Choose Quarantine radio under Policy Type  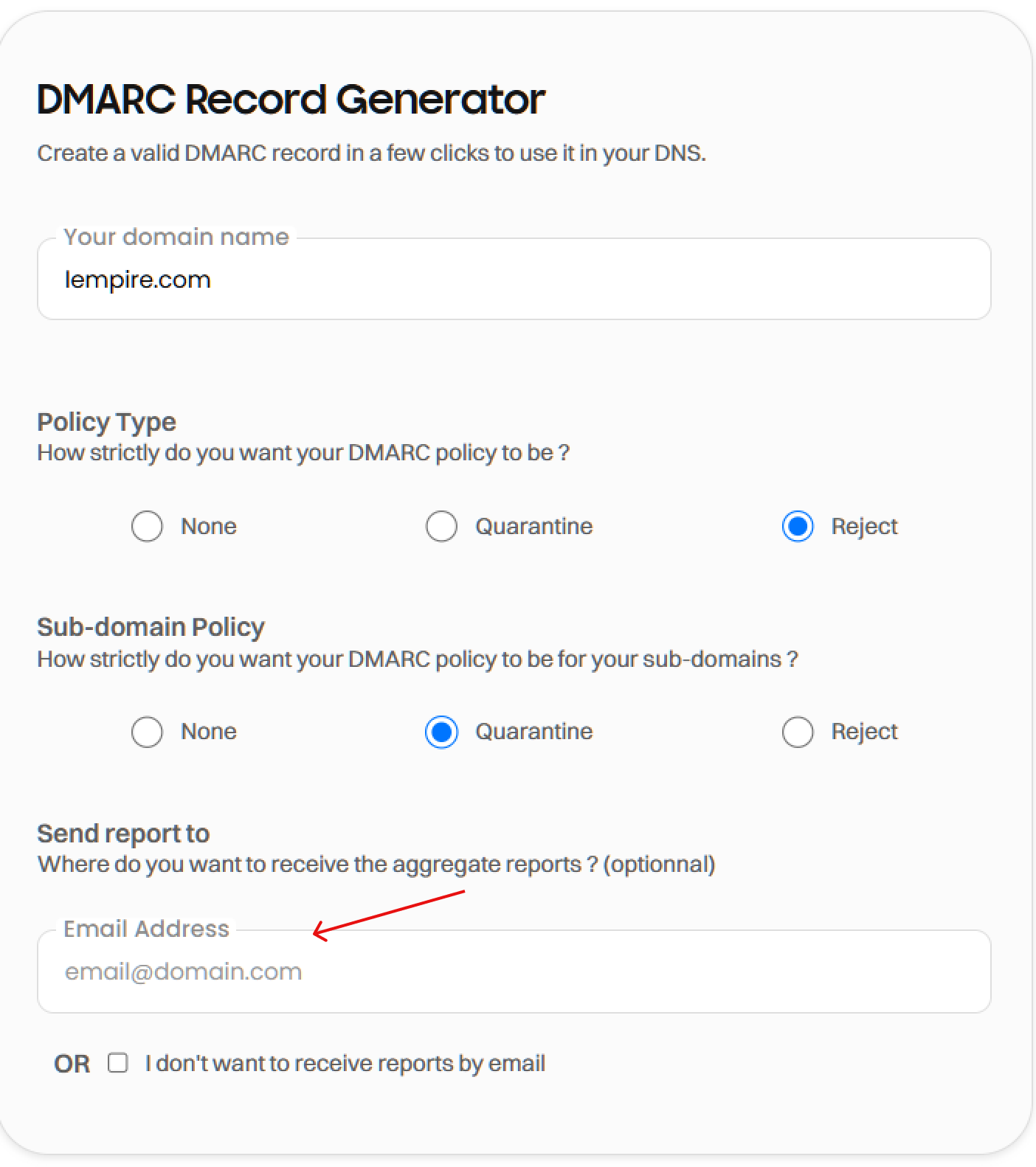click(x=441, y=527)
